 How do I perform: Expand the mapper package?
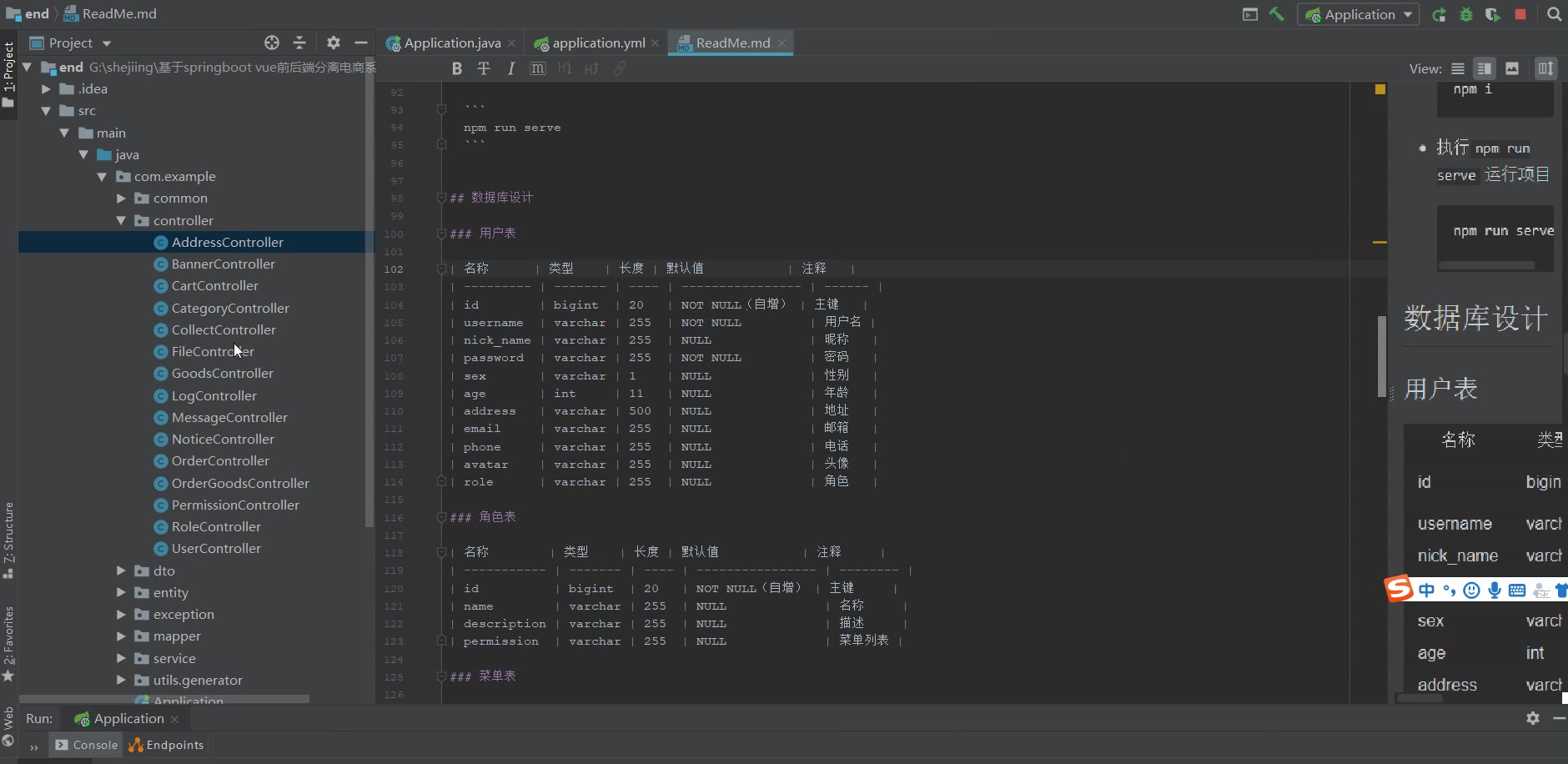(121, 636)
